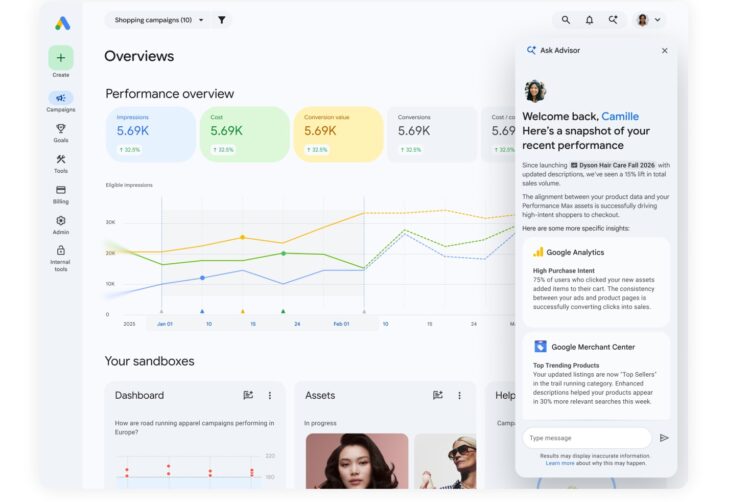Click the Jan 01 date label
Screen dimensions: 750x502
[165, 324]
